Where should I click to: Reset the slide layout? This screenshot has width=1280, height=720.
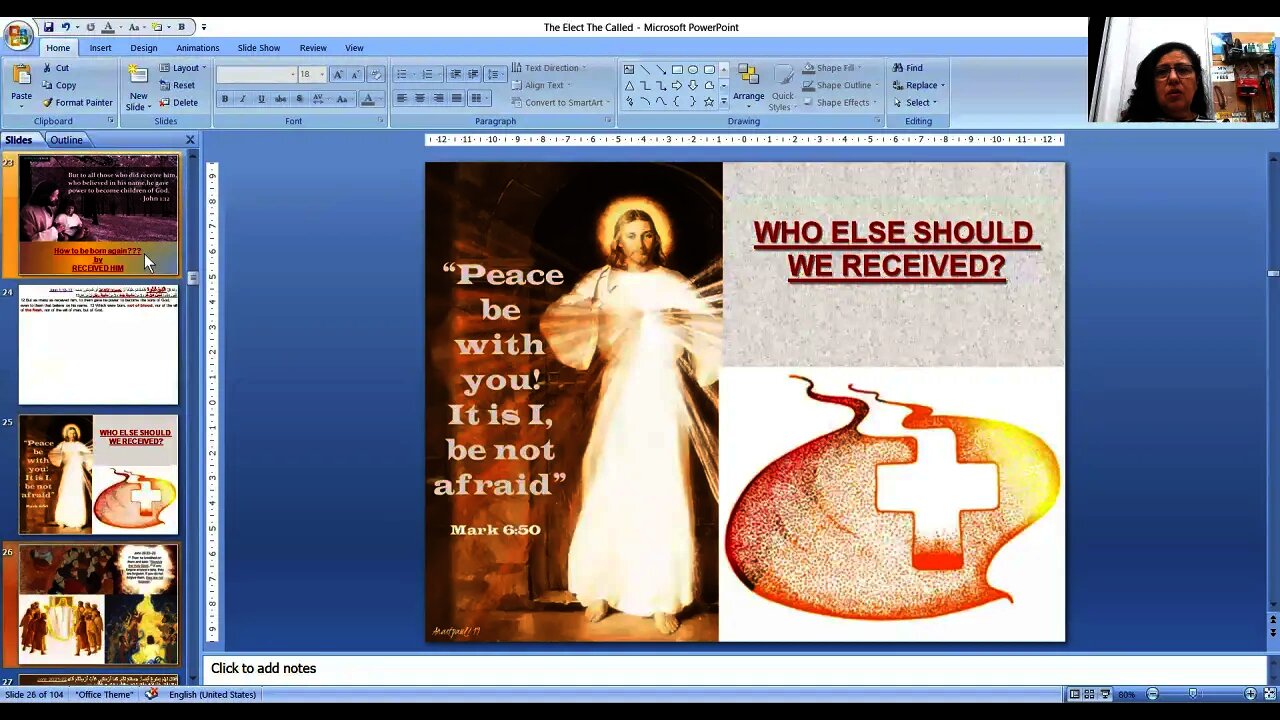(177, 85)
